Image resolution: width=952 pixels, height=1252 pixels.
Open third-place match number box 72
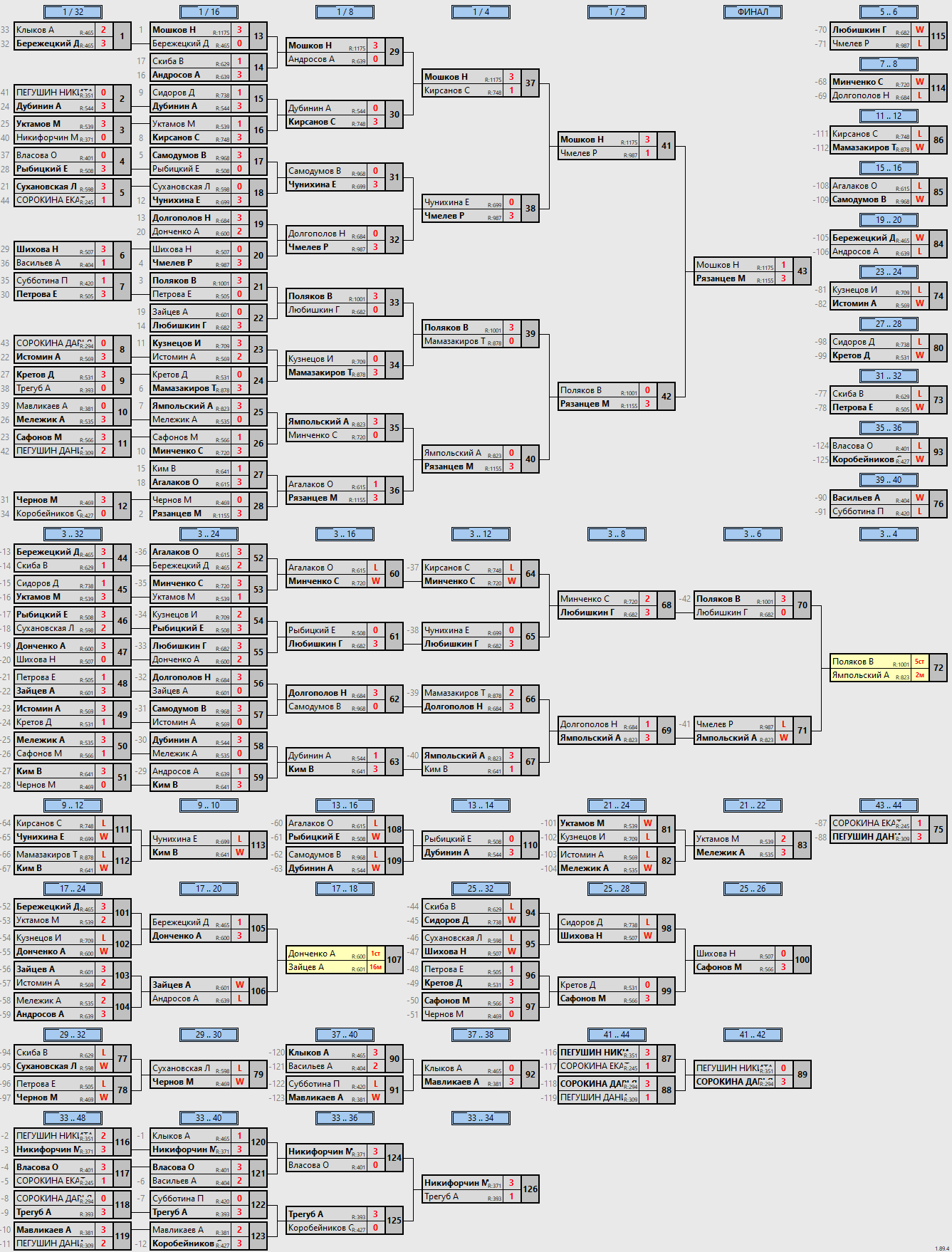938,668
